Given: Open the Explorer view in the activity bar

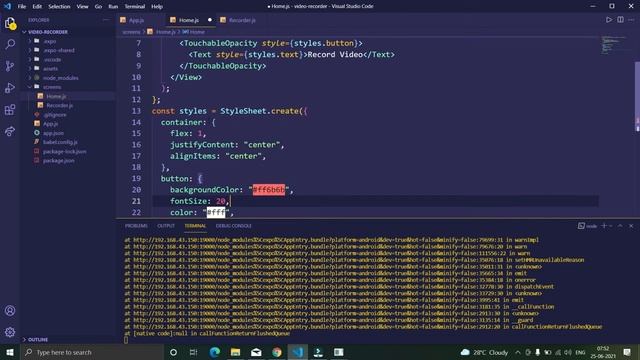Looking at the screenshot, I should 10,23.
